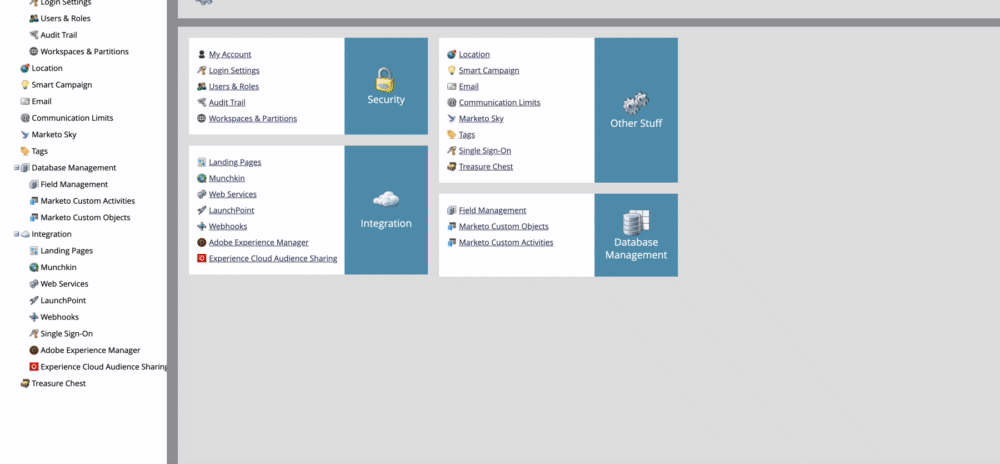Click the Treasure Chest icon in sidebar

click(25, 383)
